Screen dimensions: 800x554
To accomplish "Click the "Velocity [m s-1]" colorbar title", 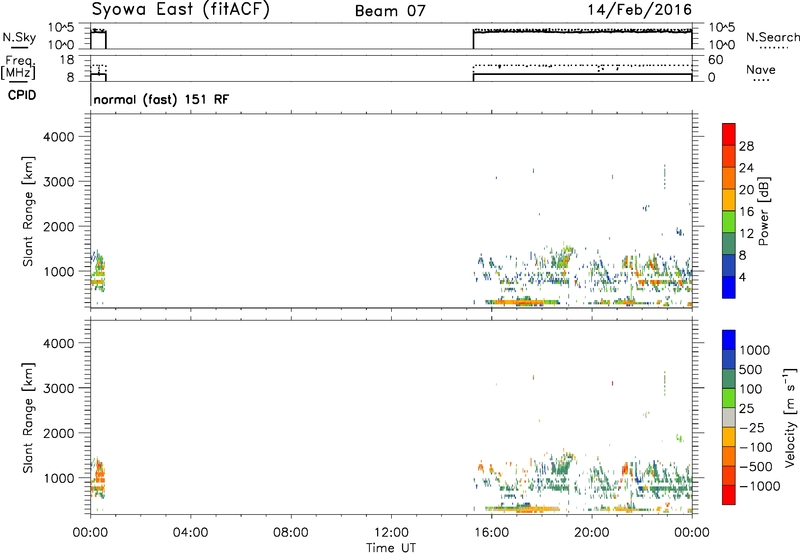I will coord(790,417).
